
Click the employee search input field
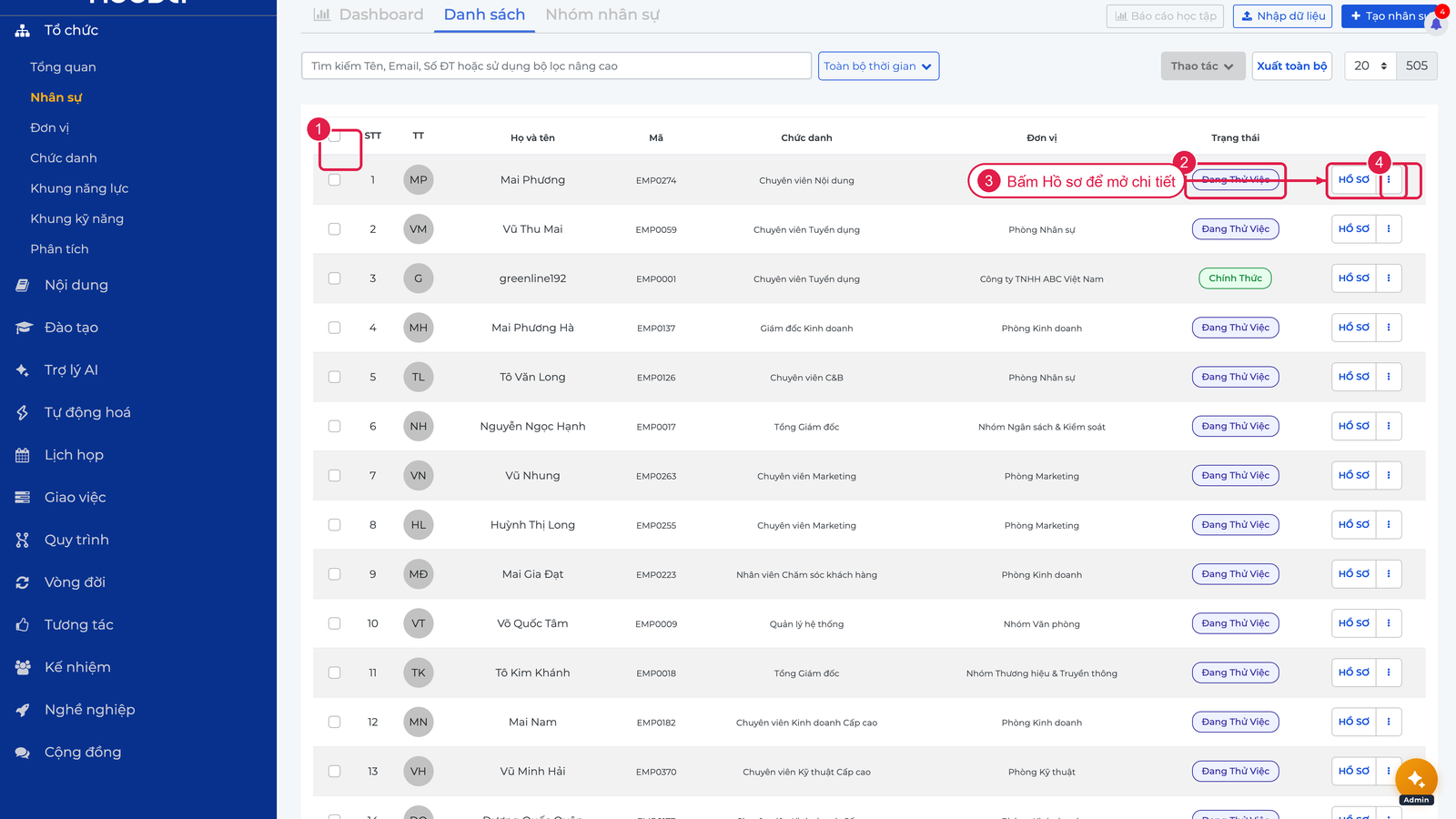(556, 66)
